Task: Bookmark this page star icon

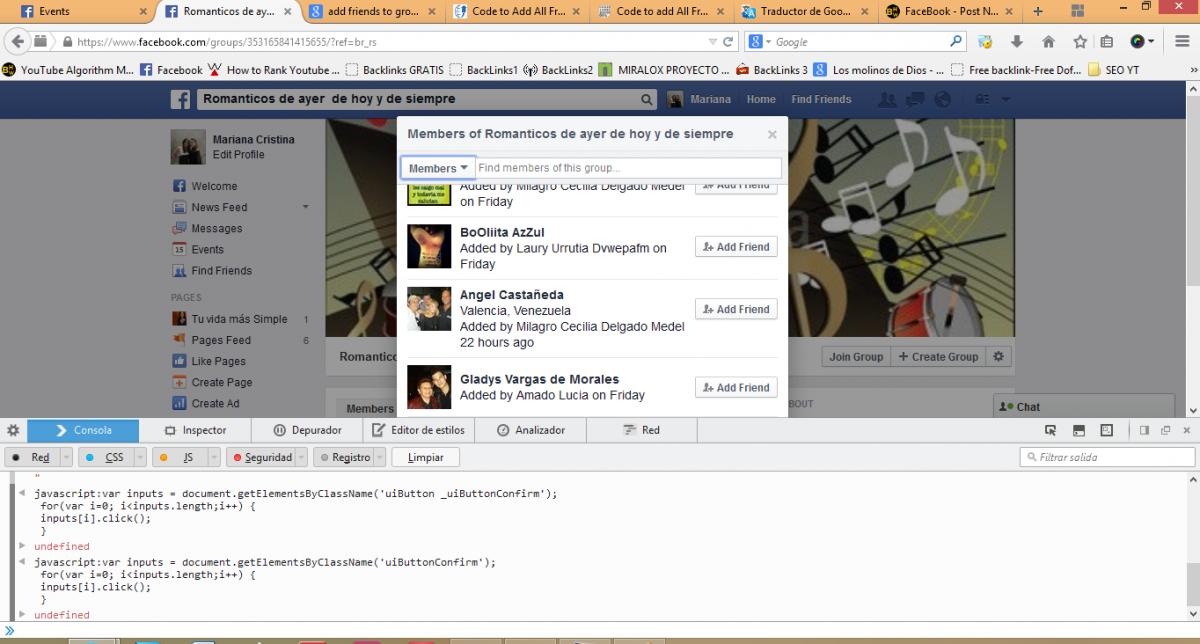Action: [1078, 42]
